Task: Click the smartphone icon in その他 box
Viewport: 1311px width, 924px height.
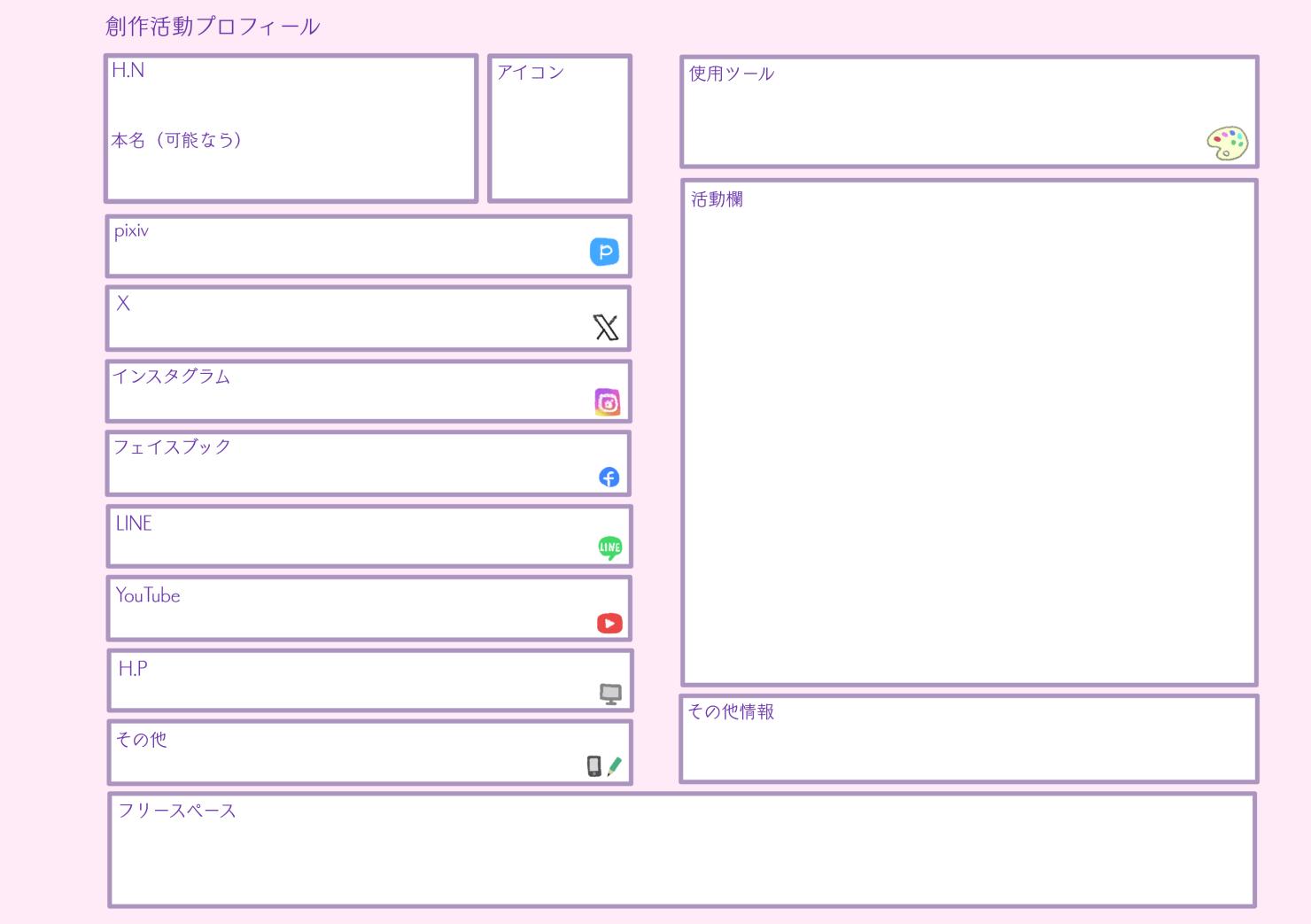Action: [593, 766]
